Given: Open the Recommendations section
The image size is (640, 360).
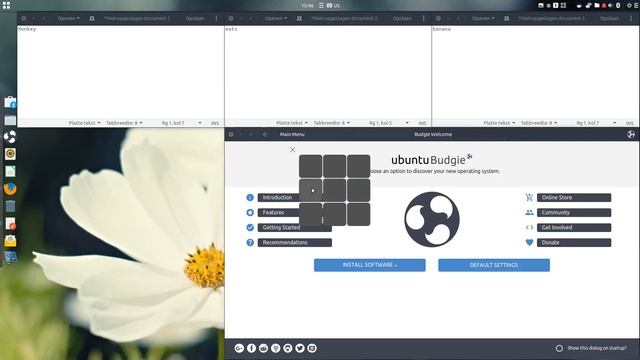Looking at the screenshot, I should [x=295, y=243].
